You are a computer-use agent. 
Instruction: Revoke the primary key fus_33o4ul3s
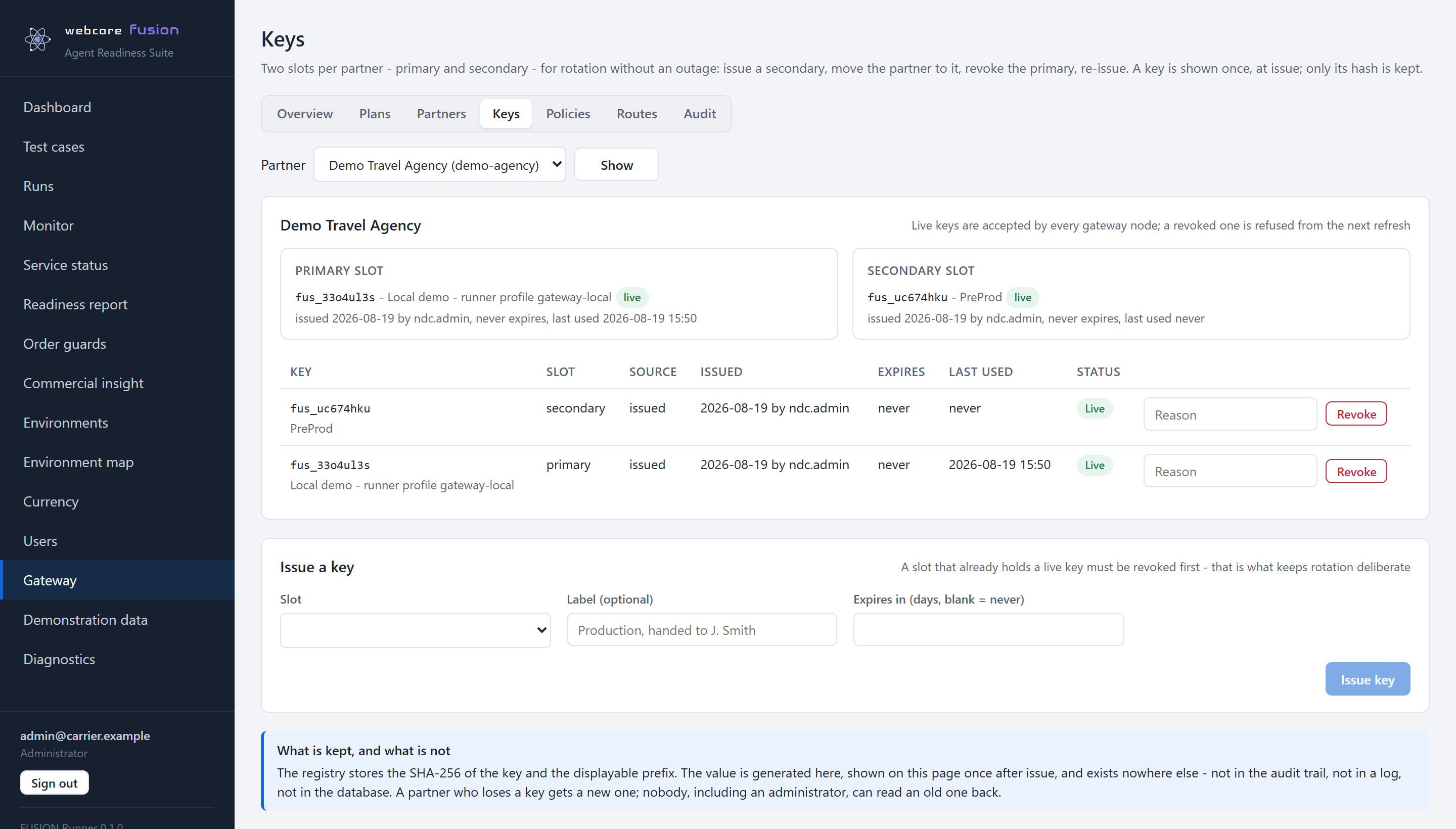[x=1356, y=472]
